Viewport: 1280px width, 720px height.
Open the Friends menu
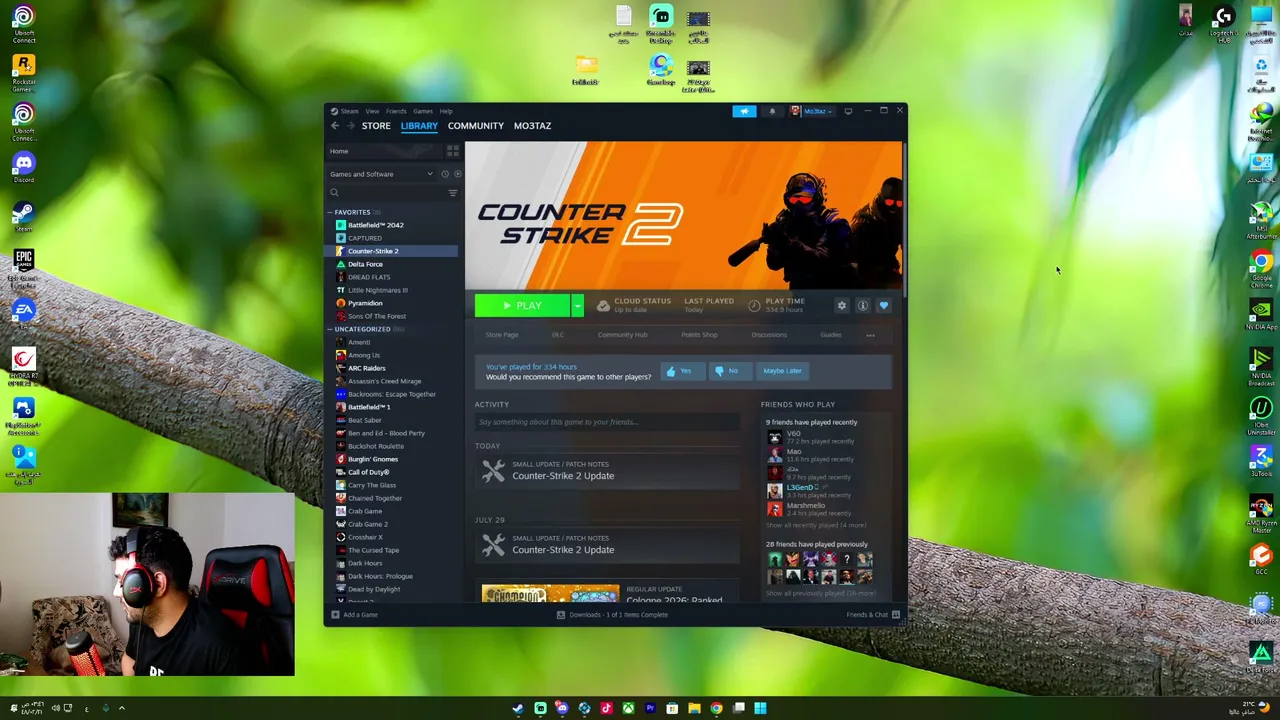tap(396, 111)
